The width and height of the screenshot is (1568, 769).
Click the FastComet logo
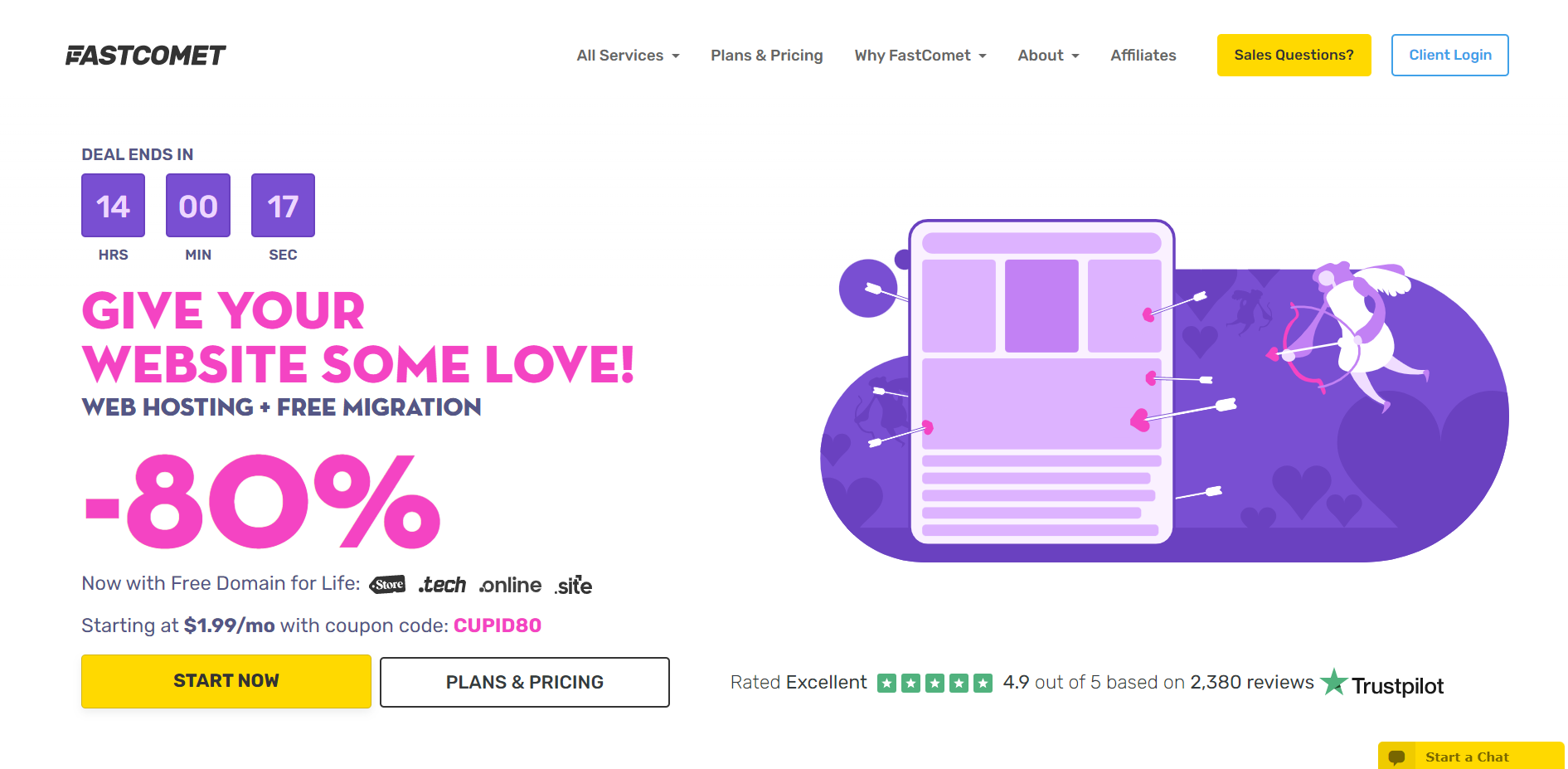[x=146, y=55]
